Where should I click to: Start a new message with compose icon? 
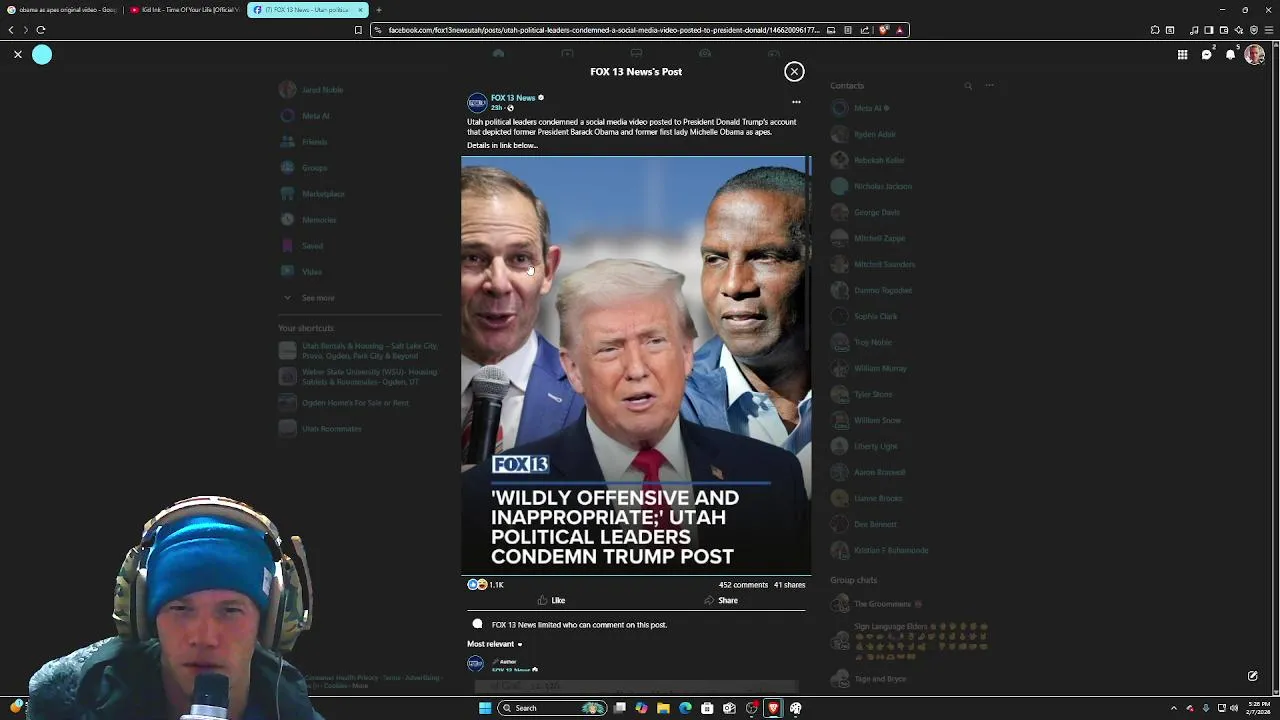point(1252,676)
